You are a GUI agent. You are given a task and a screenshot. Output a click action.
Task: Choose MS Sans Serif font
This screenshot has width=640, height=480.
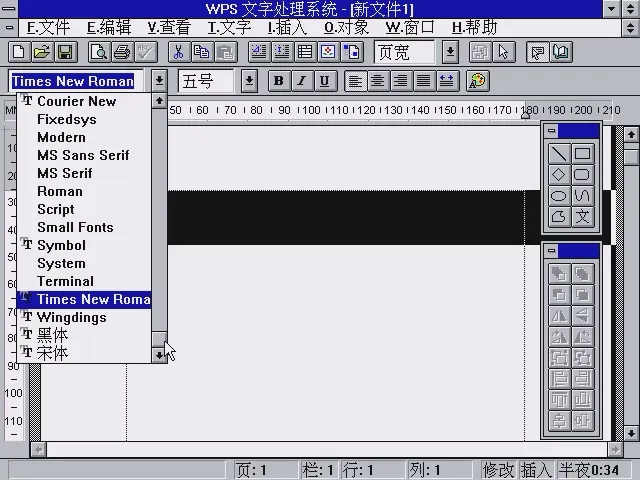84,155
